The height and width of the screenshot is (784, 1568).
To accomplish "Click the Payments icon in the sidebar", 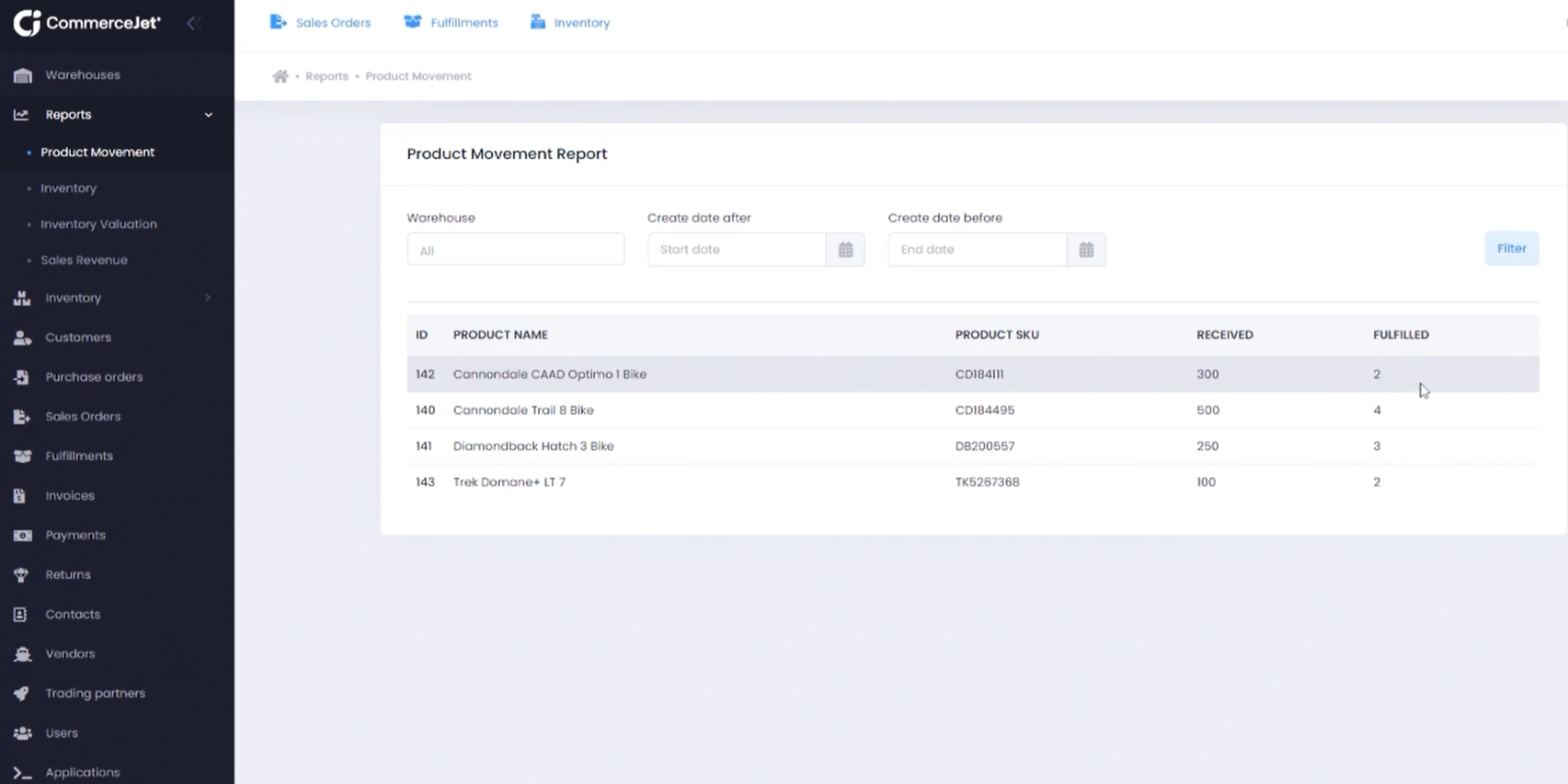I will point(22,536).
